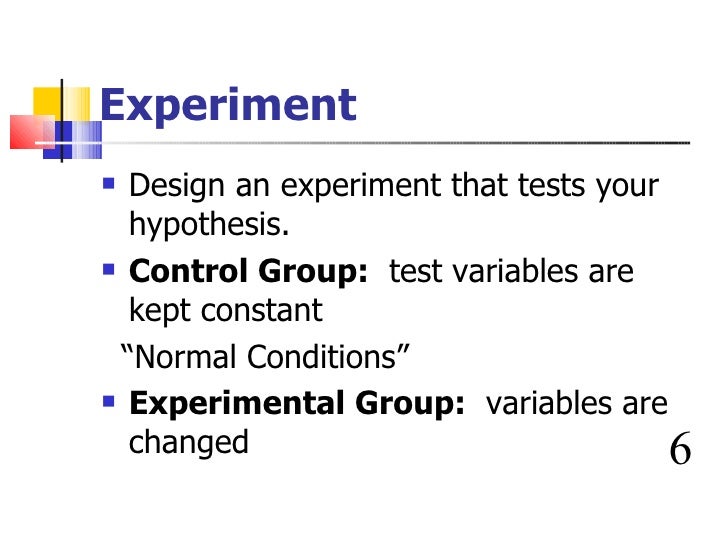Screen dimensions: 728x546
Task: Click the yellow square in title graphic
Action: pyautogui.click(x=46, y=104)
